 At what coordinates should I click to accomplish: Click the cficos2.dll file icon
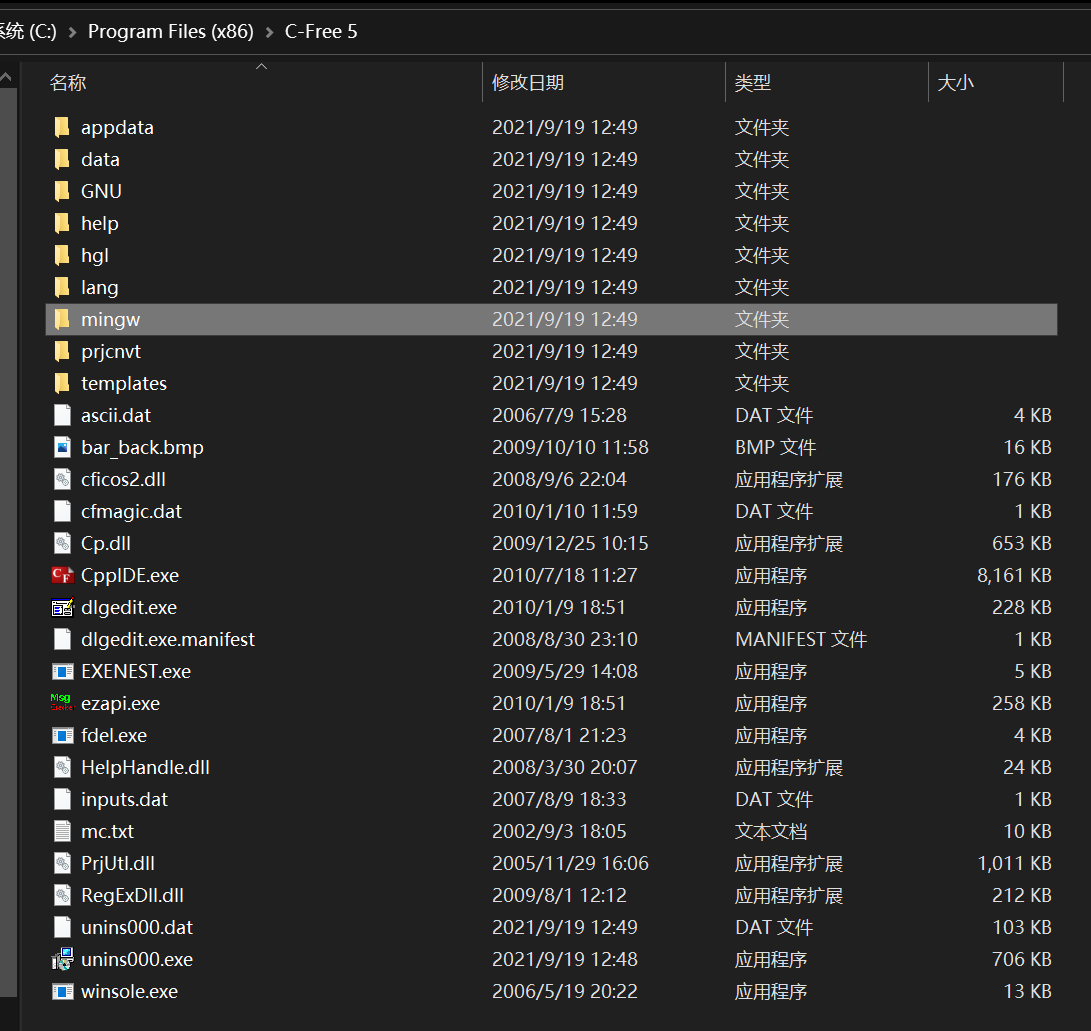tap(63, 479)
